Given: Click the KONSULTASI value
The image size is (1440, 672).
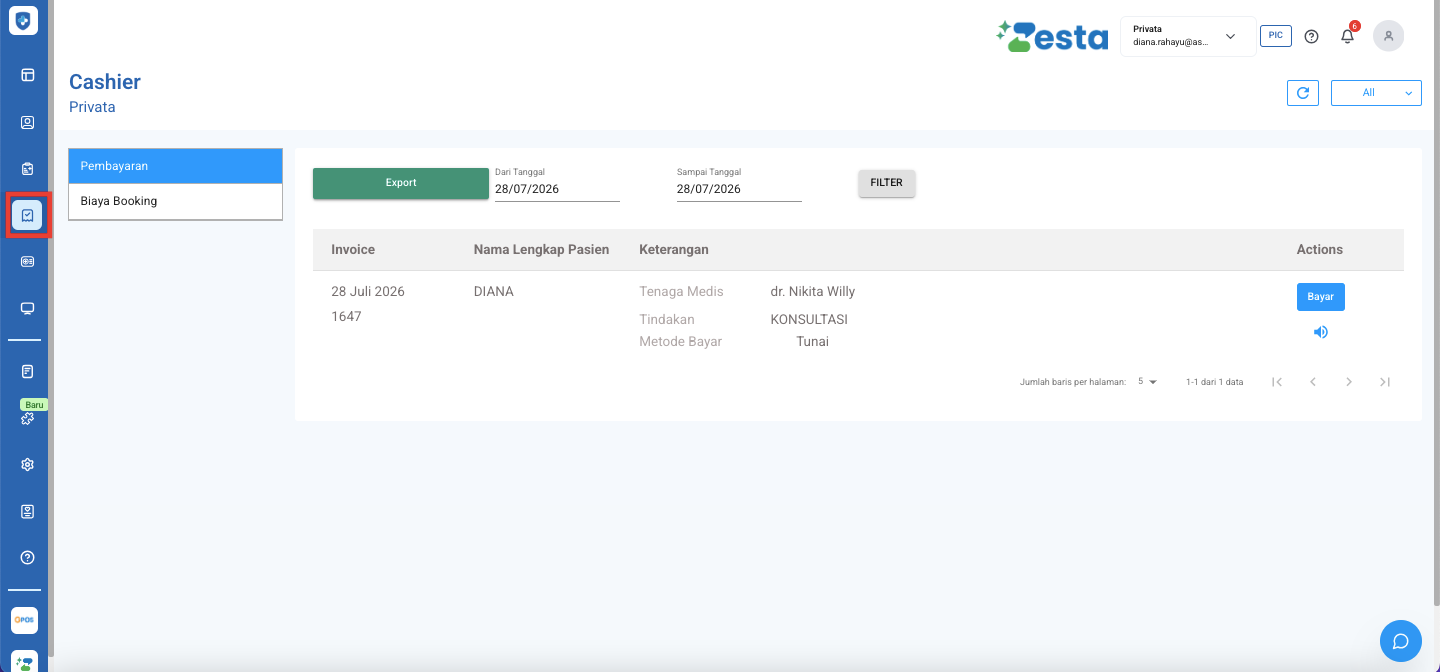Looking at the screenshot, I should [x=809, y=320].
